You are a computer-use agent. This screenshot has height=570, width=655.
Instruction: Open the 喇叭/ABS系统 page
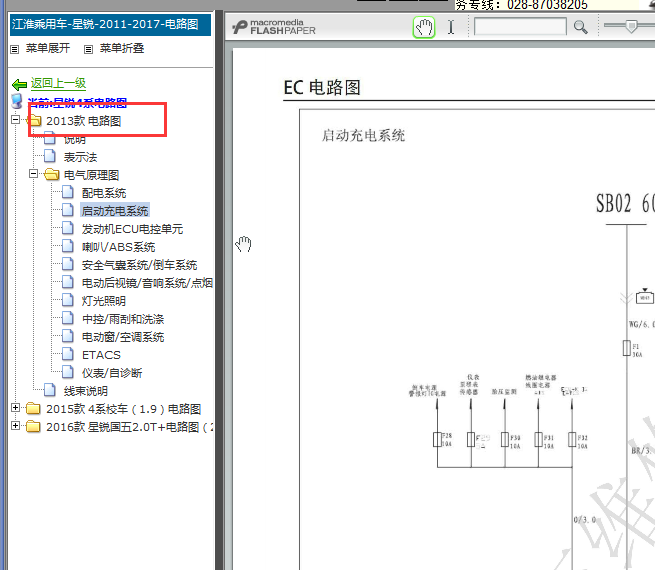[x=118, y=247]
